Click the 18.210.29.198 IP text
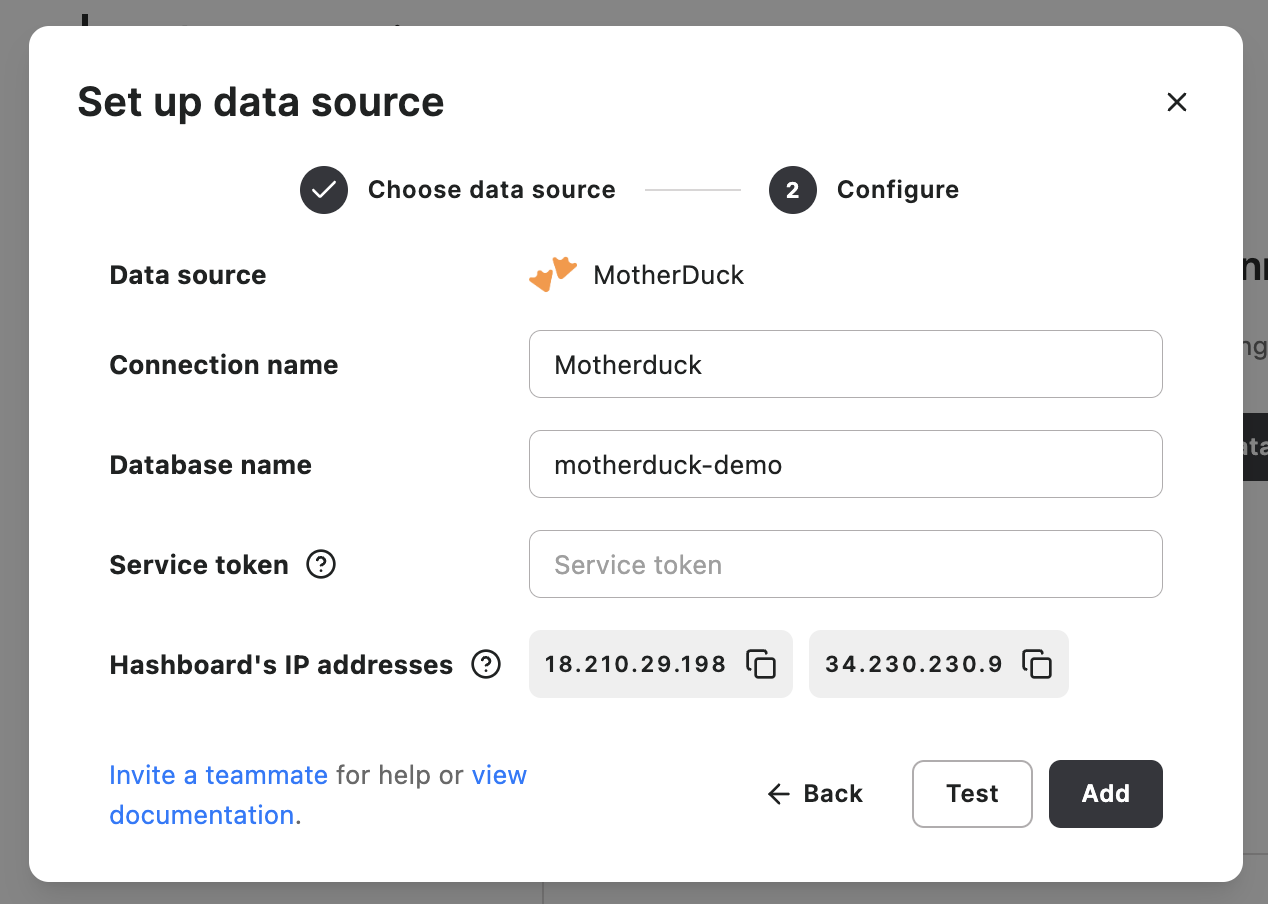This screenshot has width=1268, height=904. (x=635, y=664)
